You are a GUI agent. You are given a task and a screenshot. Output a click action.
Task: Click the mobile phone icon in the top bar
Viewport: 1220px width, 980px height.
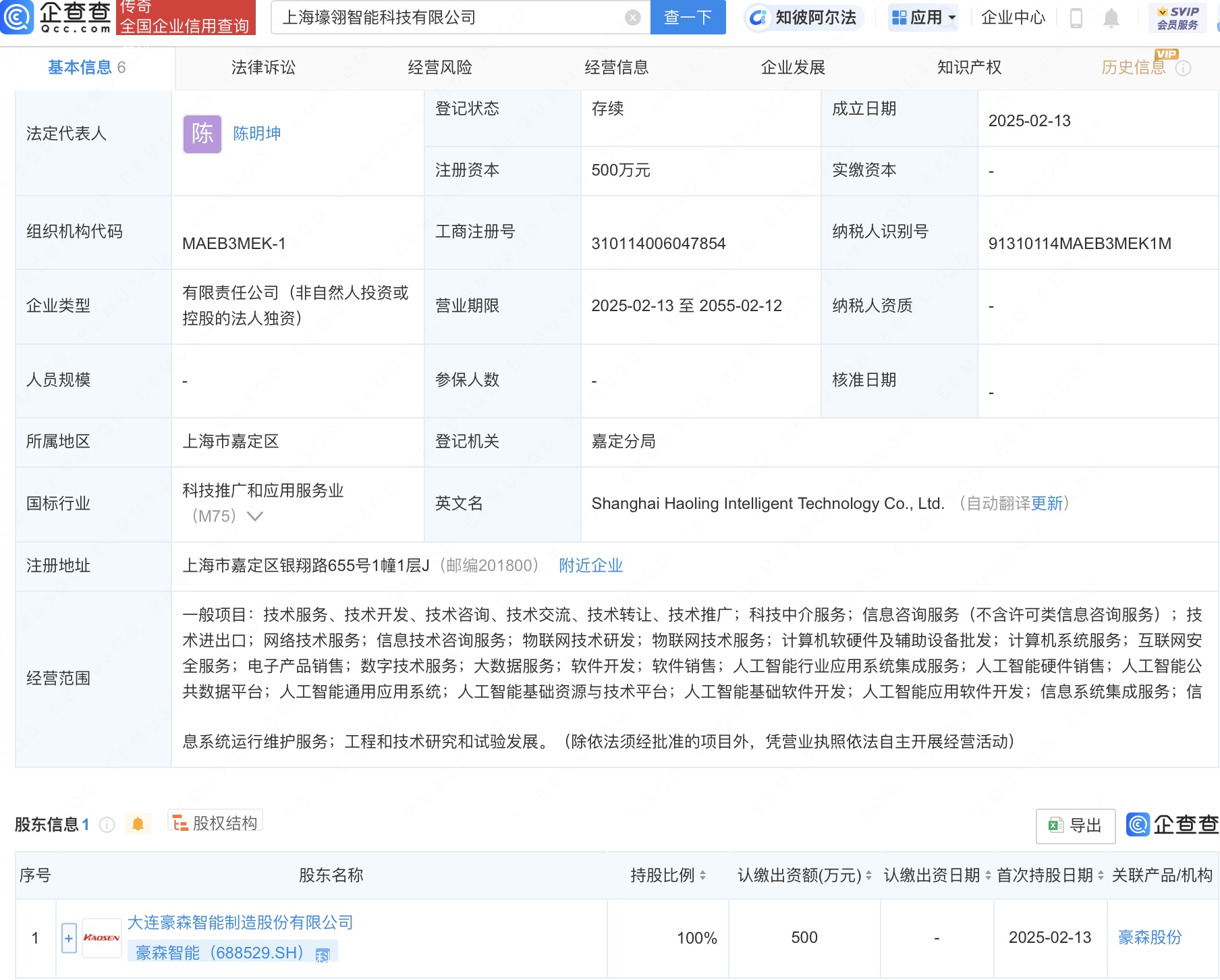(x=1076, y=18)
